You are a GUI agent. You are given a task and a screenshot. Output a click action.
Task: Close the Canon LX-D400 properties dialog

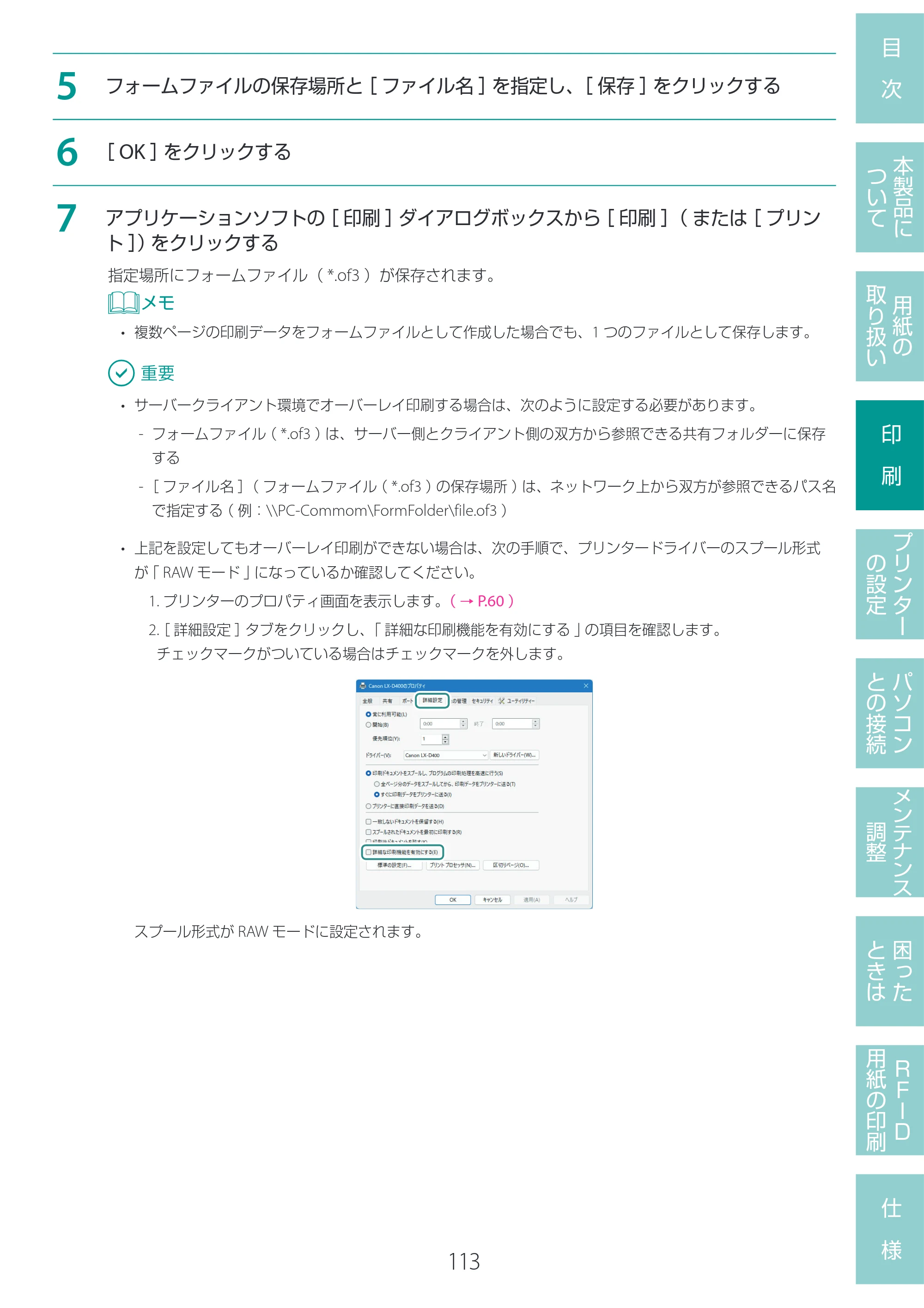(586, 686)
